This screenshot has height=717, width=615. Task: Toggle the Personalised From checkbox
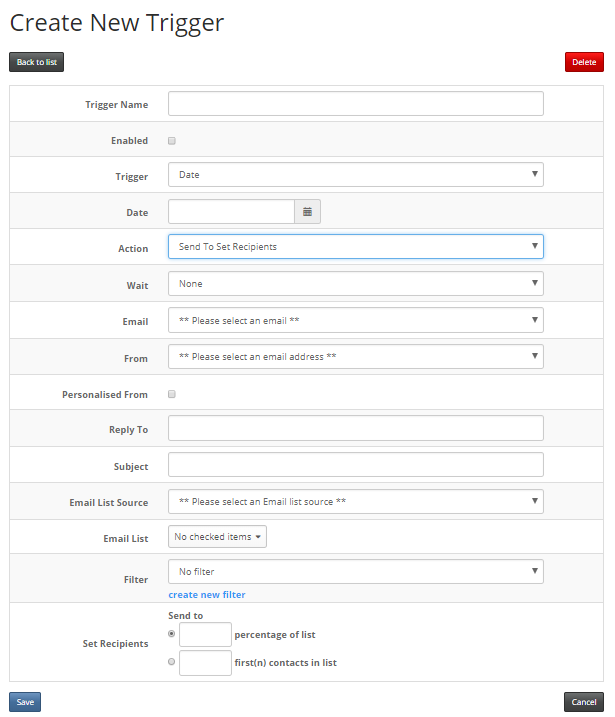(172, 394)
